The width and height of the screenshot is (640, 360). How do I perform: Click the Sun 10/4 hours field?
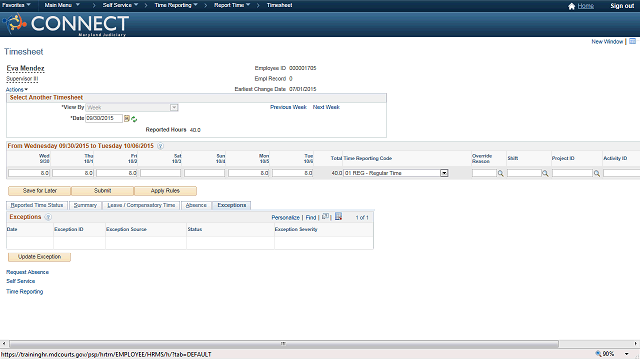point(204,173)
